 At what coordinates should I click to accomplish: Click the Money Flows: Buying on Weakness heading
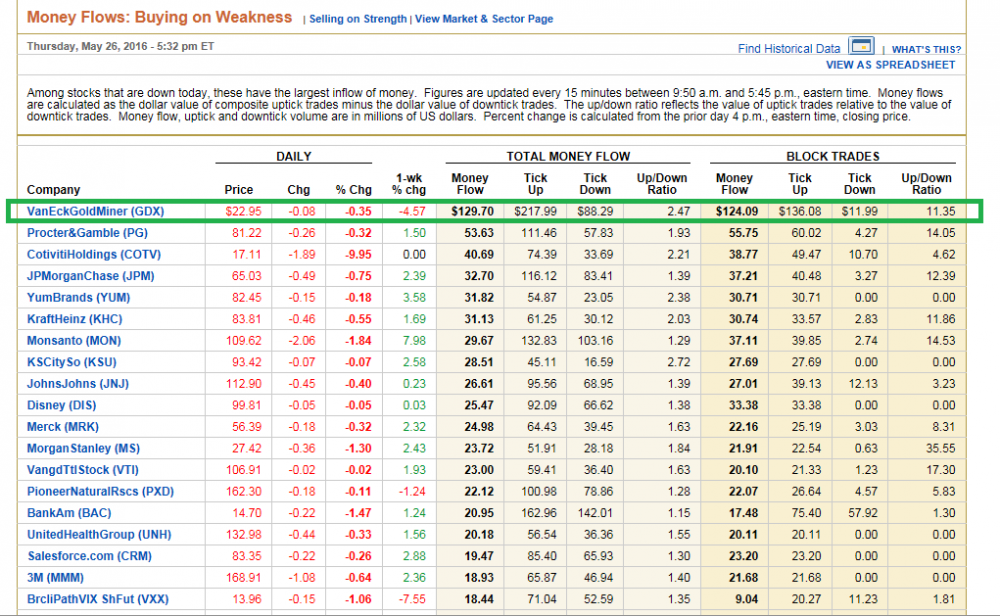click(x=159, y=17)
